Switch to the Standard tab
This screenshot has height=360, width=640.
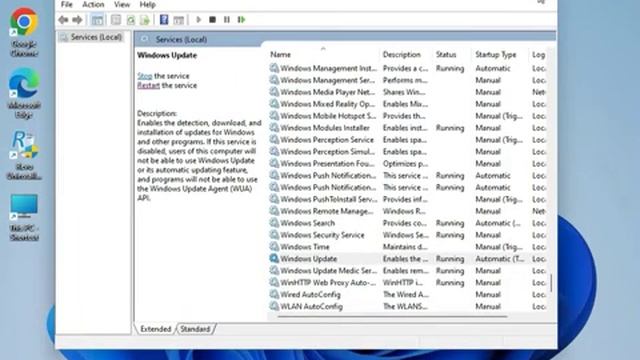point(195,329)
